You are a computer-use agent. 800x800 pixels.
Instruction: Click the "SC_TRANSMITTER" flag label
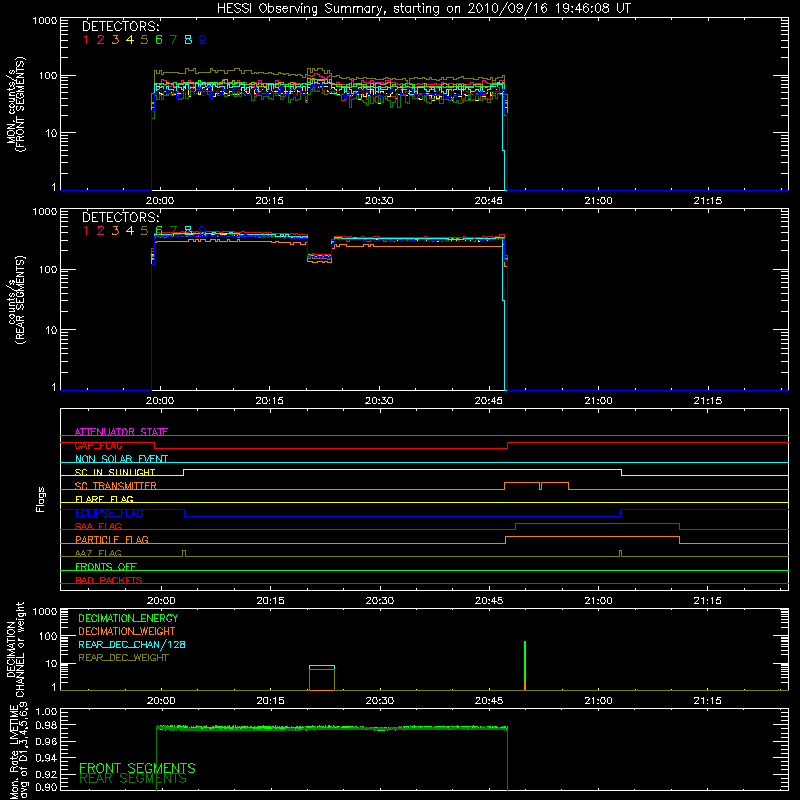click(x=115, y=486)
